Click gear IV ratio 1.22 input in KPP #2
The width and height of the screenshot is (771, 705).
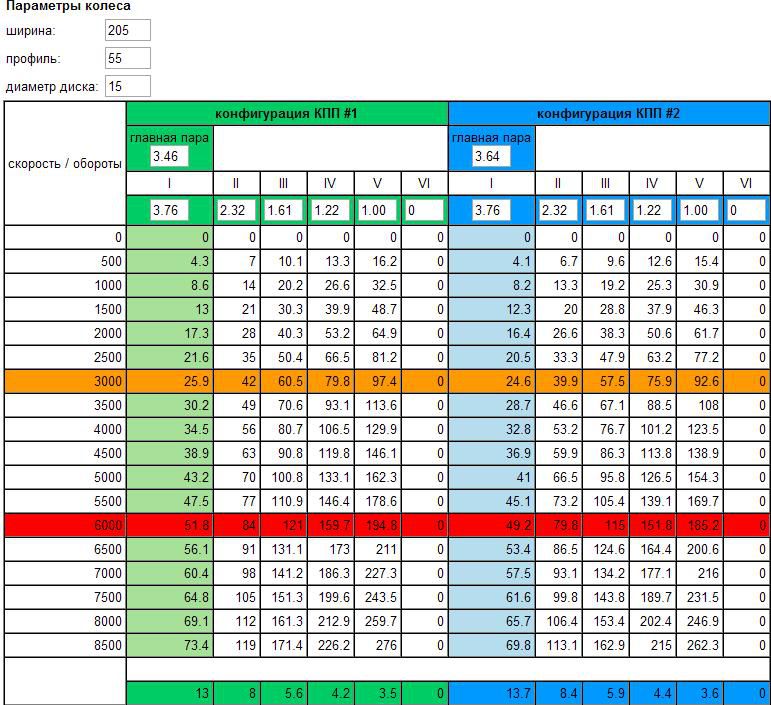(x=652, y=210)
